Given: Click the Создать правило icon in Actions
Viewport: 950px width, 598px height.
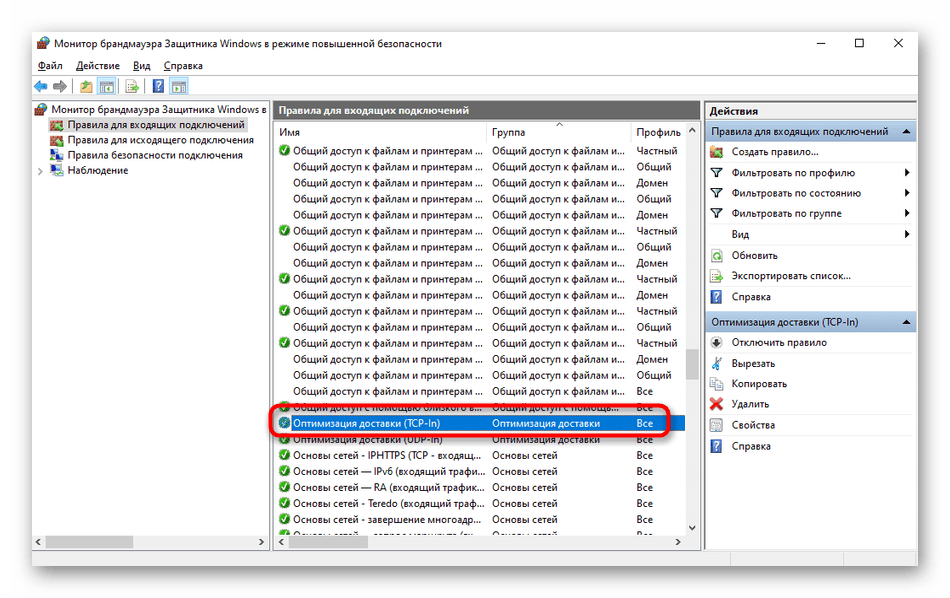Looking at the screenshot, I should click(717, 152).
